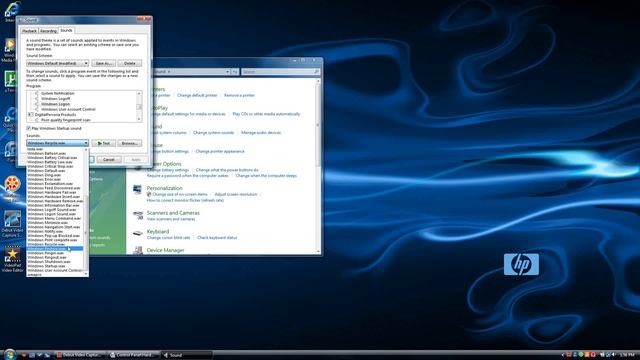Open the Sound Scheme dropdown
The image size is (640, 360).
pos(58,63)
